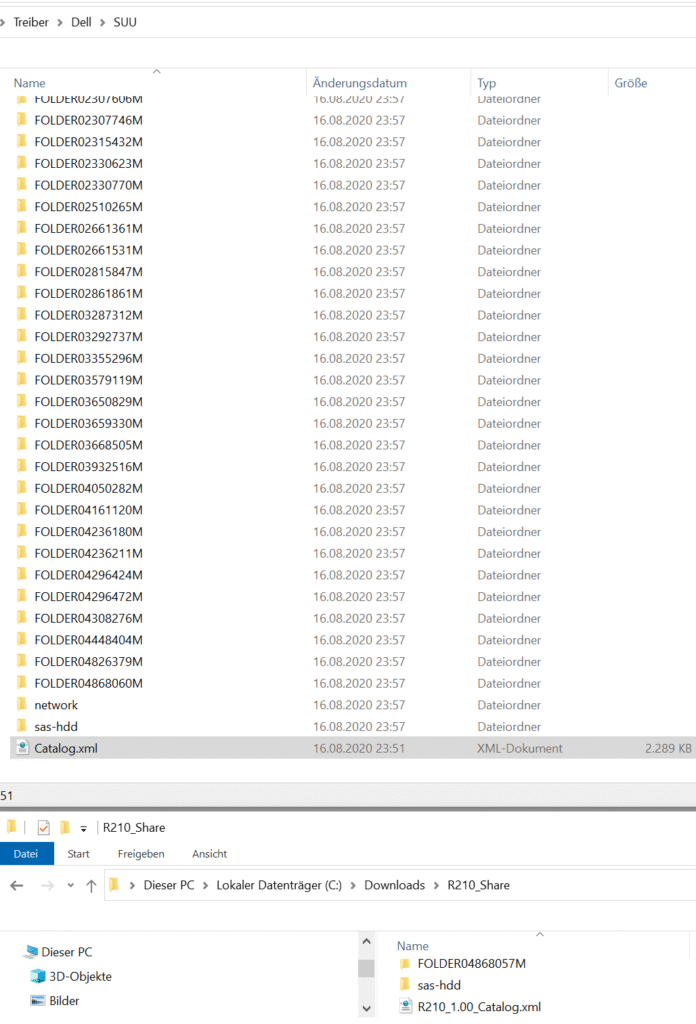Click the Catalog.xml file icon

(x=22, y=748)
